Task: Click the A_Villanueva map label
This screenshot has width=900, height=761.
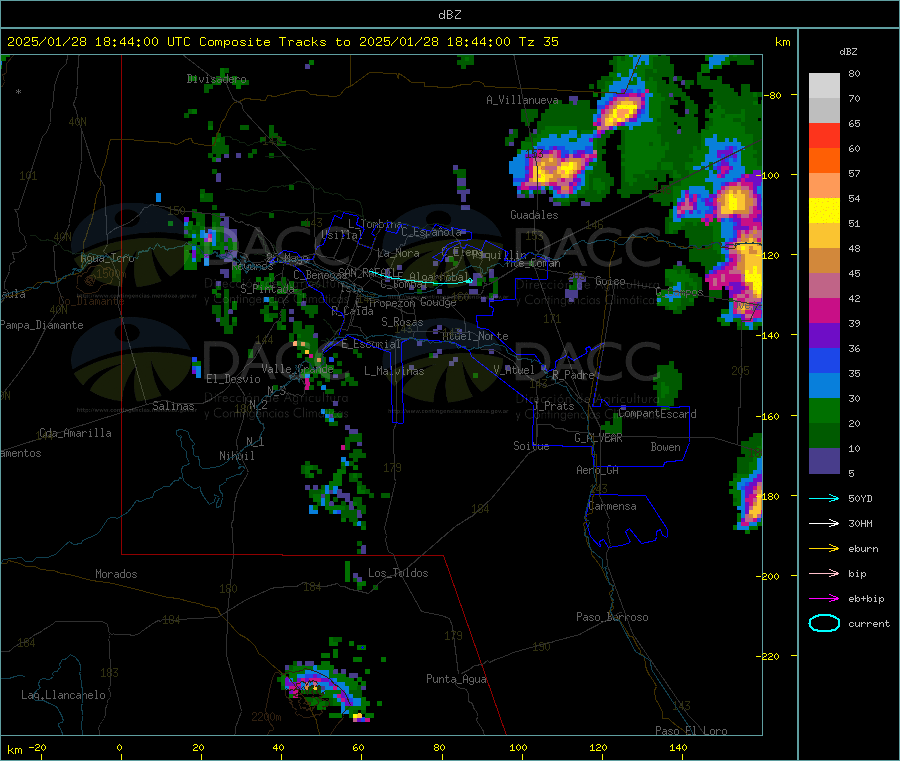Action: [522, 100]
